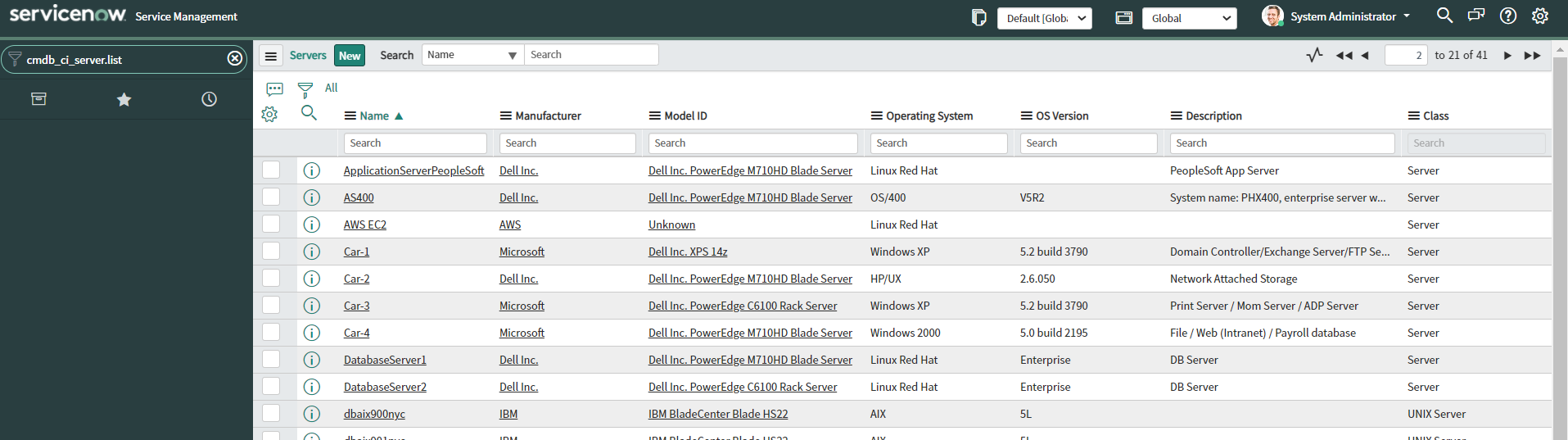Image resolution: width=1568 pixels, height=440 pixels.
Task: Click the update set clipboard icon
Action: tap(978, 17)
